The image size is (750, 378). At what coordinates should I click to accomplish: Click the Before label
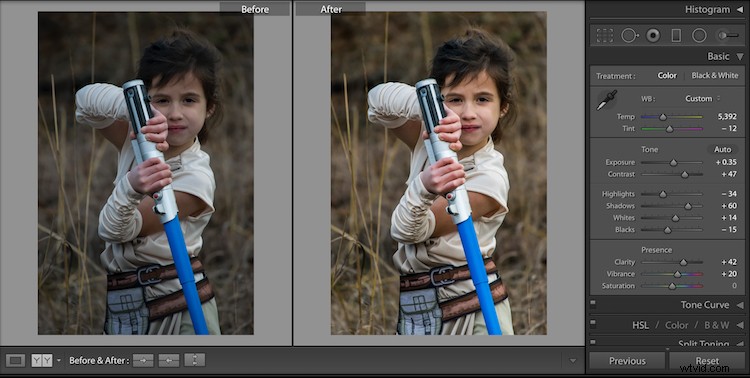coord(254,9)
